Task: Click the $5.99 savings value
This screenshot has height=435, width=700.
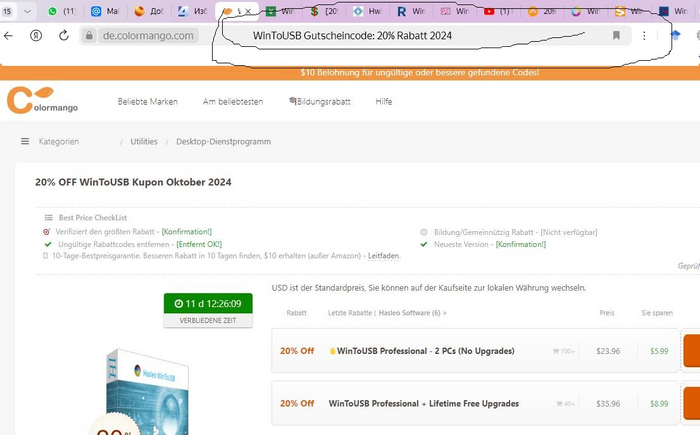Action: [659, 351]
